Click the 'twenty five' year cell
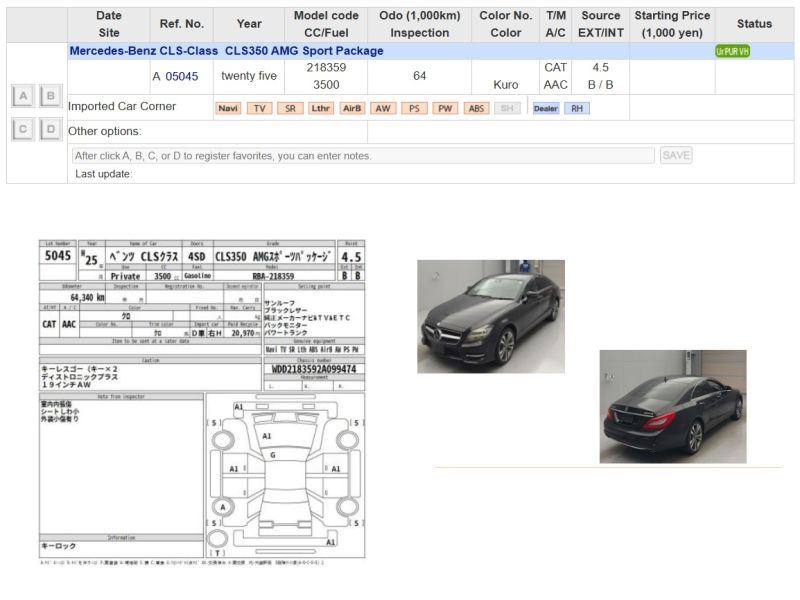This screenshot has height=600, width=800. (249, 76)
